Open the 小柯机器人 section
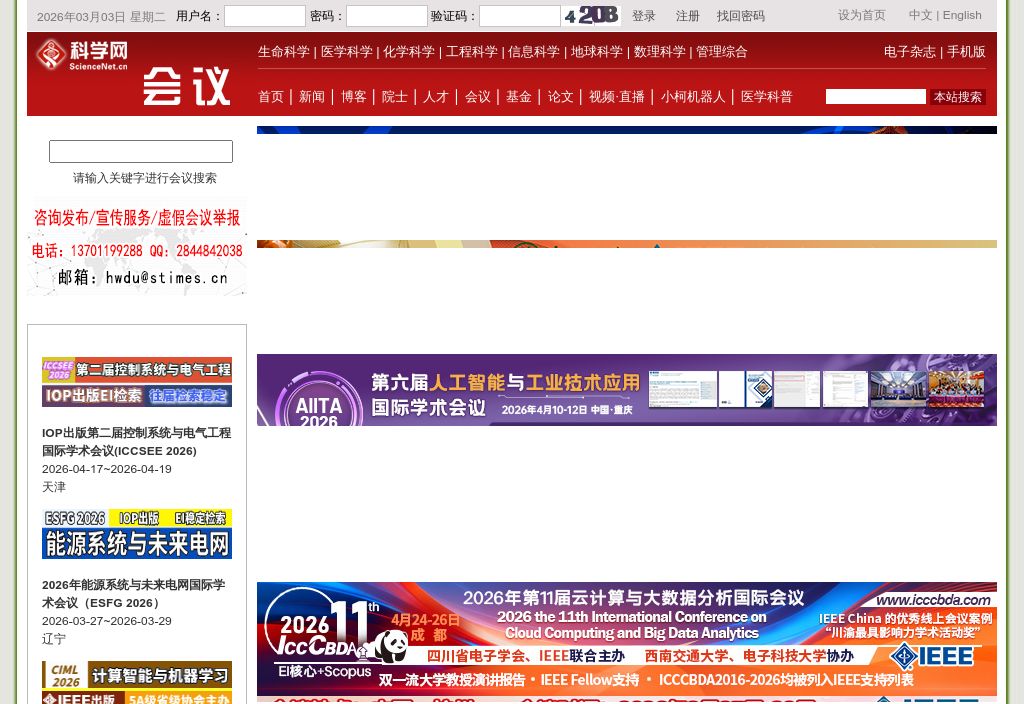The height and width of the screenshot is (704, 1024). (x=693, y=97)
